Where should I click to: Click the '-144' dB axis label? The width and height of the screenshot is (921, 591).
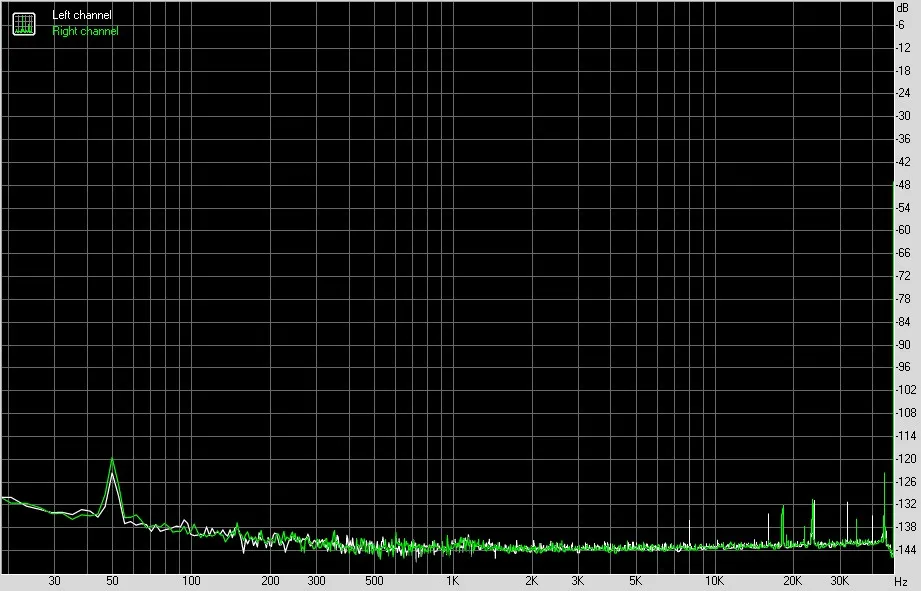(x=905, y=550)
